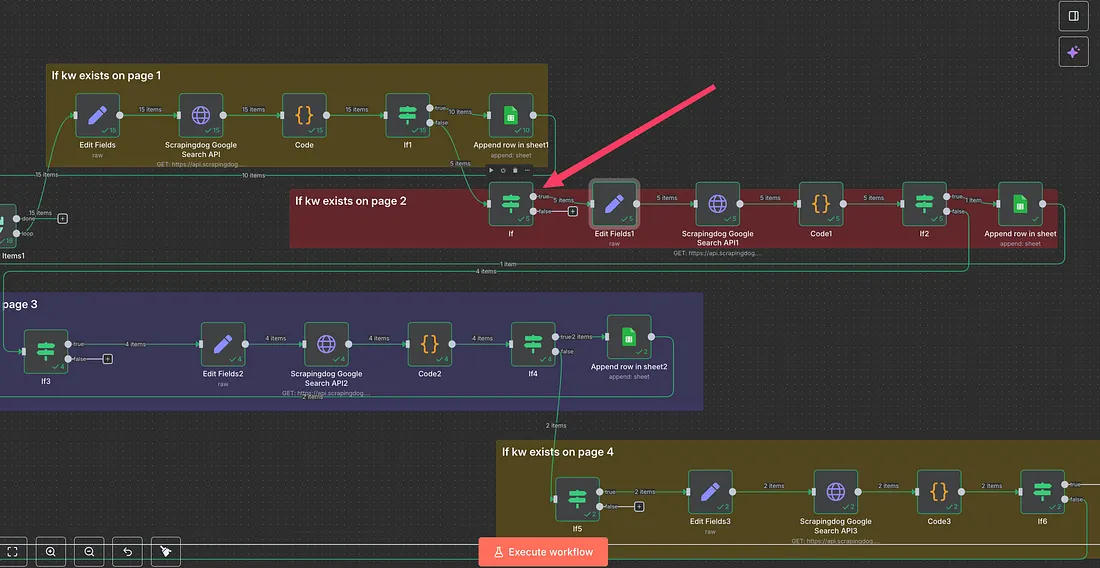Select the Append row in sheet1 node
This screenshot has height=568, width=1100.
[511, 116]
